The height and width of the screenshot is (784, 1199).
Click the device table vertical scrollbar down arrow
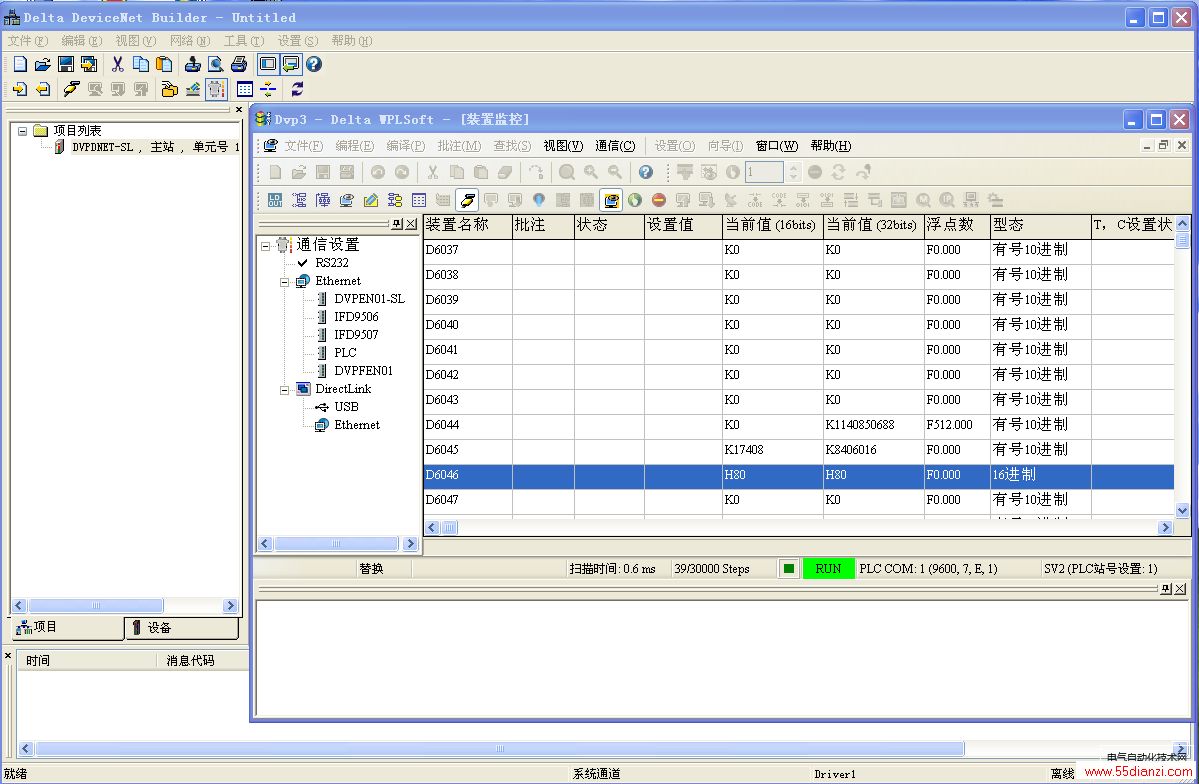pyautogui.click(x=1182, y=510)
